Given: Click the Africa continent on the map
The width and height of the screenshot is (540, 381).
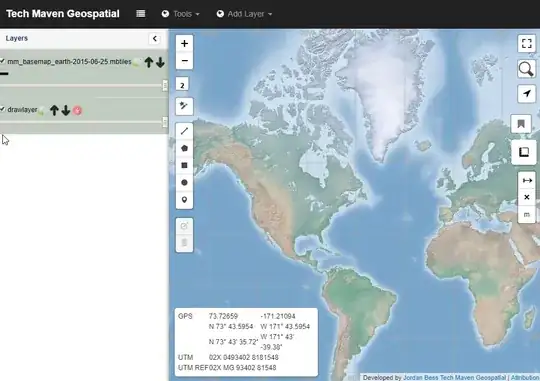Looking at the screenshot, I should [482, 276].
